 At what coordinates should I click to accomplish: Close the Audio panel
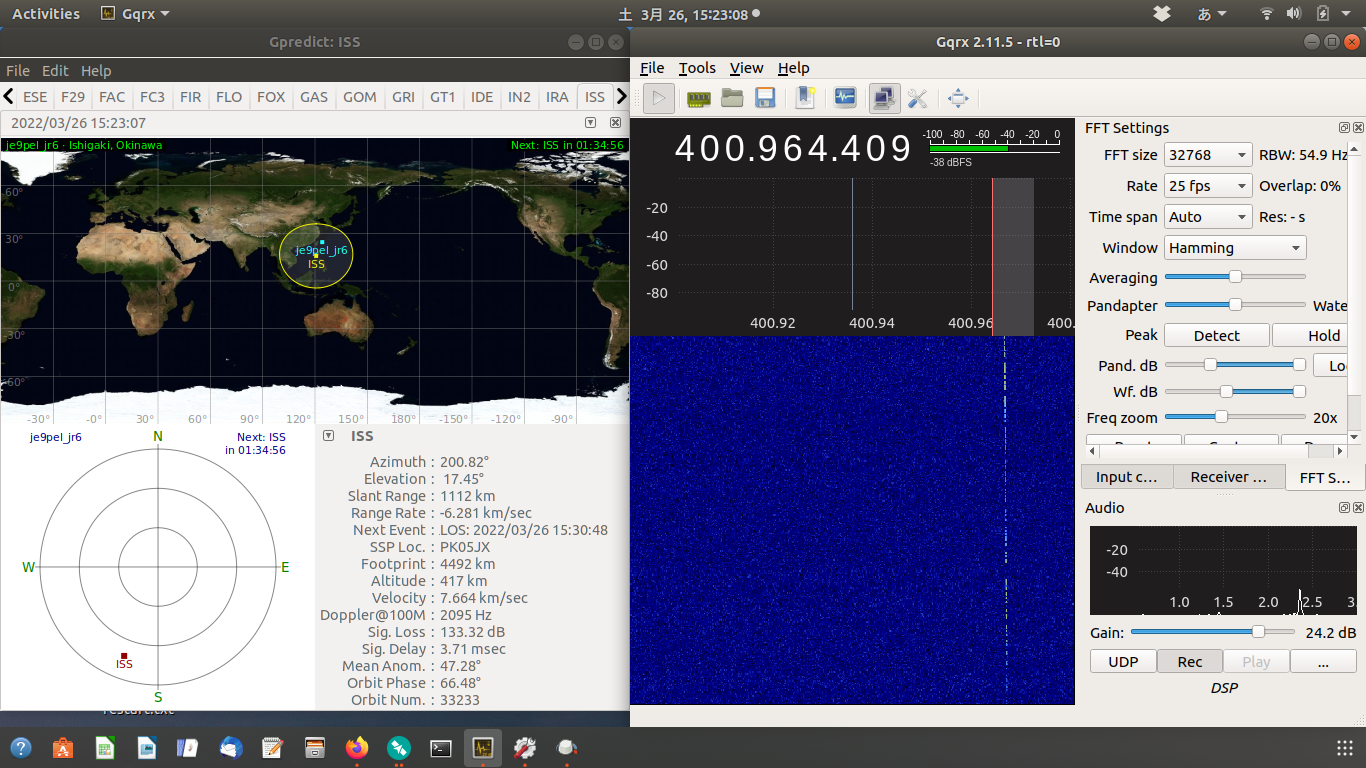pos(1358,508)
